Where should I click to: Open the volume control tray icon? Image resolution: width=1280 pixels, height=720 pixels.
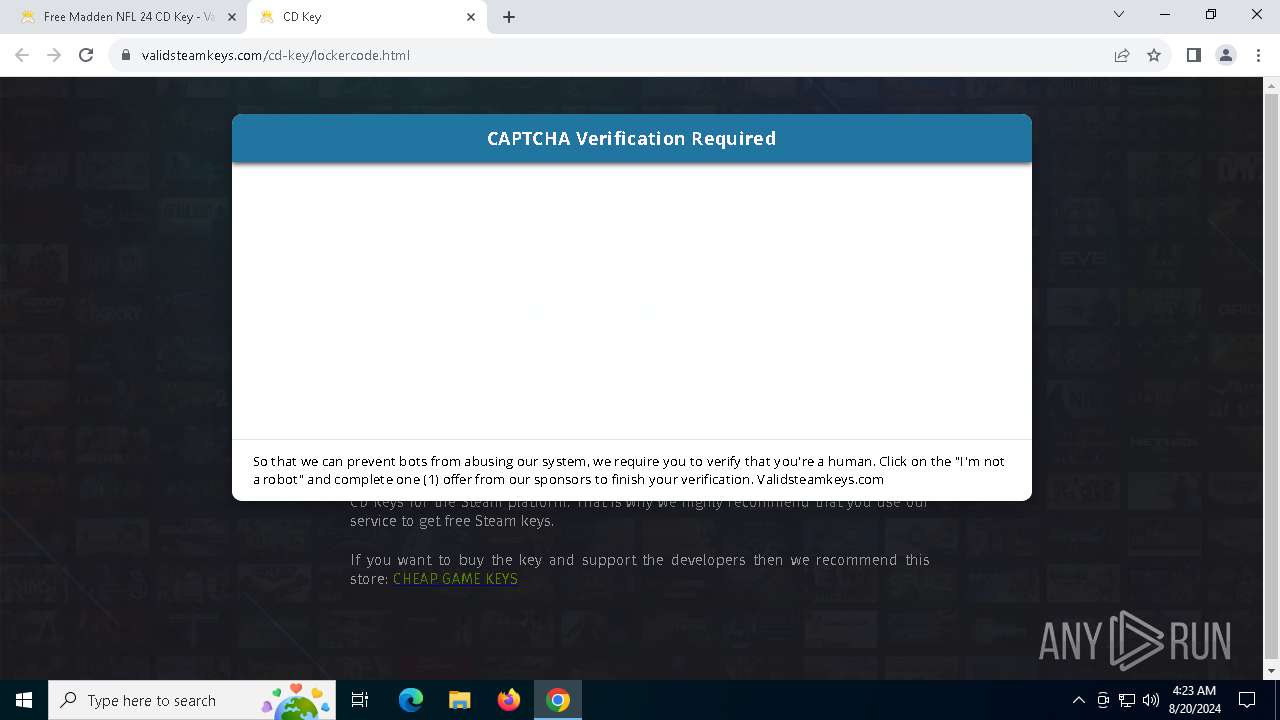click(x=1151, y=700)
